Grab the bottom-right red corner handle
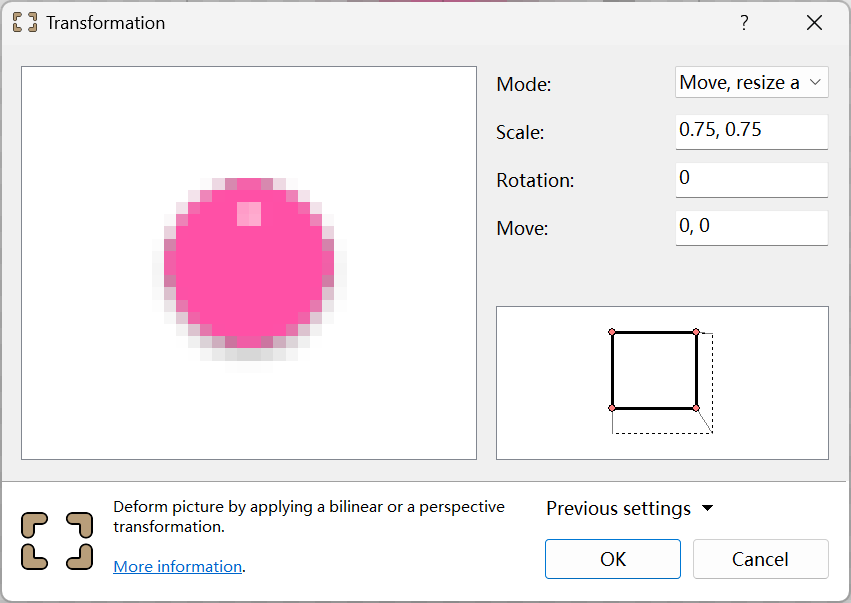Screen dimensions: 851x603 point(696,408)
